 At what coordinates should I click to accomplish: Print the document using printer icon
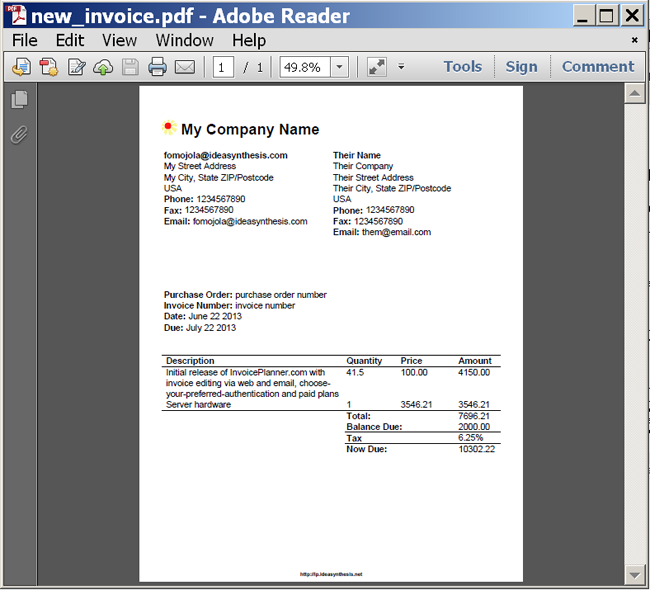tap(157, 67)
